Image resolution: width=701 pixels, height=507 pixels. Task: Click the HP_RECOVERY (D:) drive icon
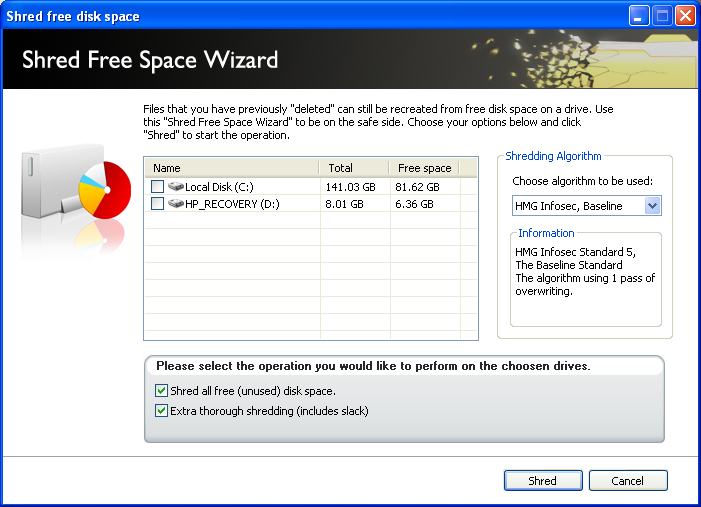(x=176, y=203)
